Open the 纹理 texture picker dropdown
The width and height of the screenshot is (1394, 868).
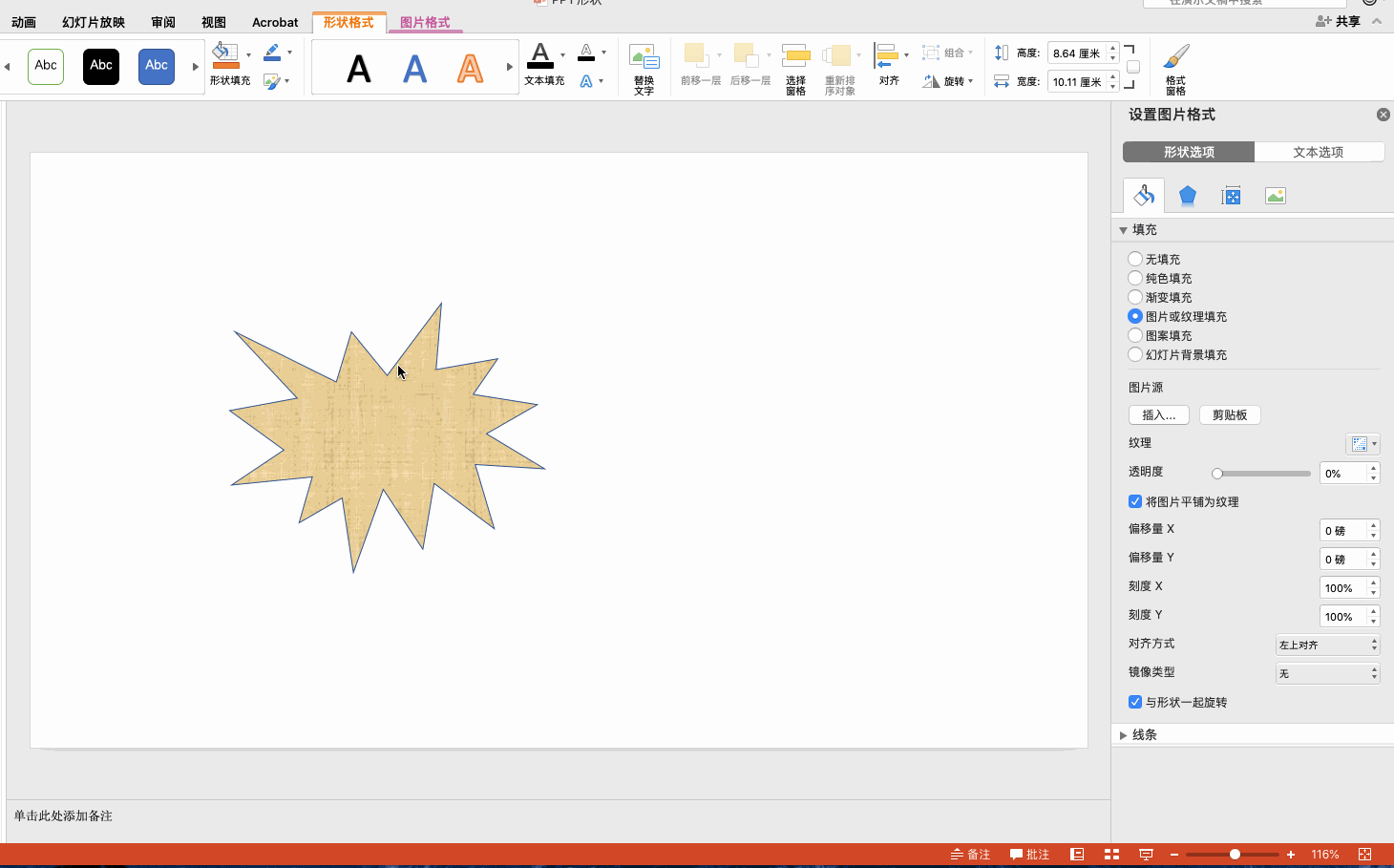(x=1362, y=444)
